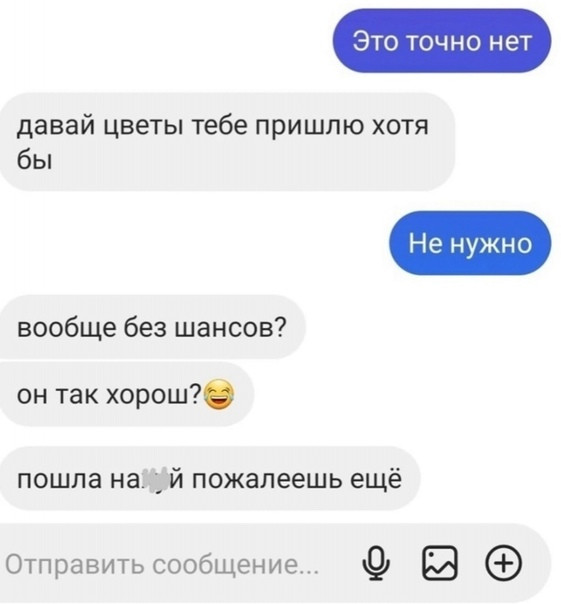Image resolution: width=561 pixels, height=604 pixels.
Task: Tap the circled plus attachment icon
Action: tap(504, 563)
